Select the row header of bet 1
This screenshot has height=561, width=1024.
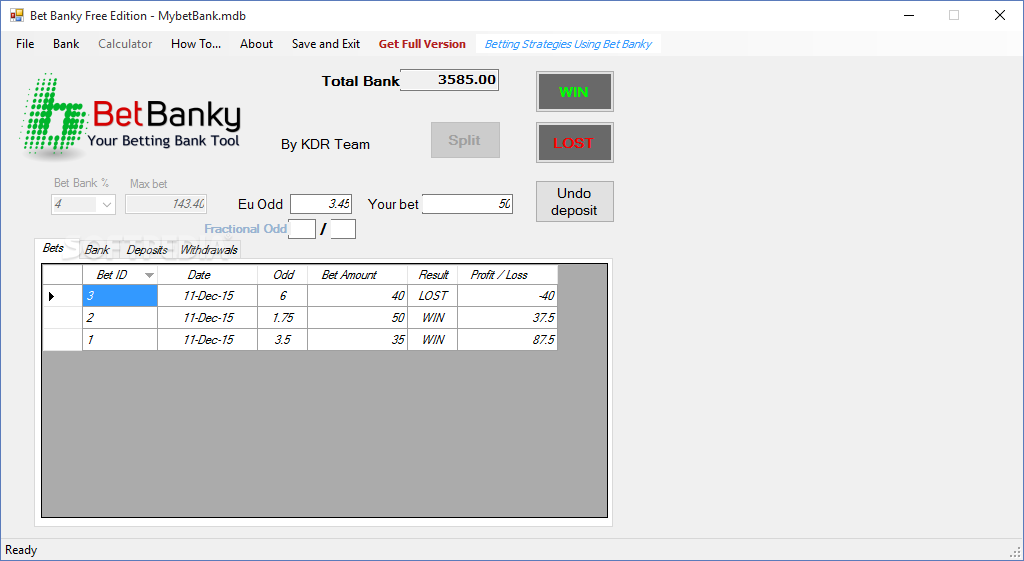coord(63,340)
